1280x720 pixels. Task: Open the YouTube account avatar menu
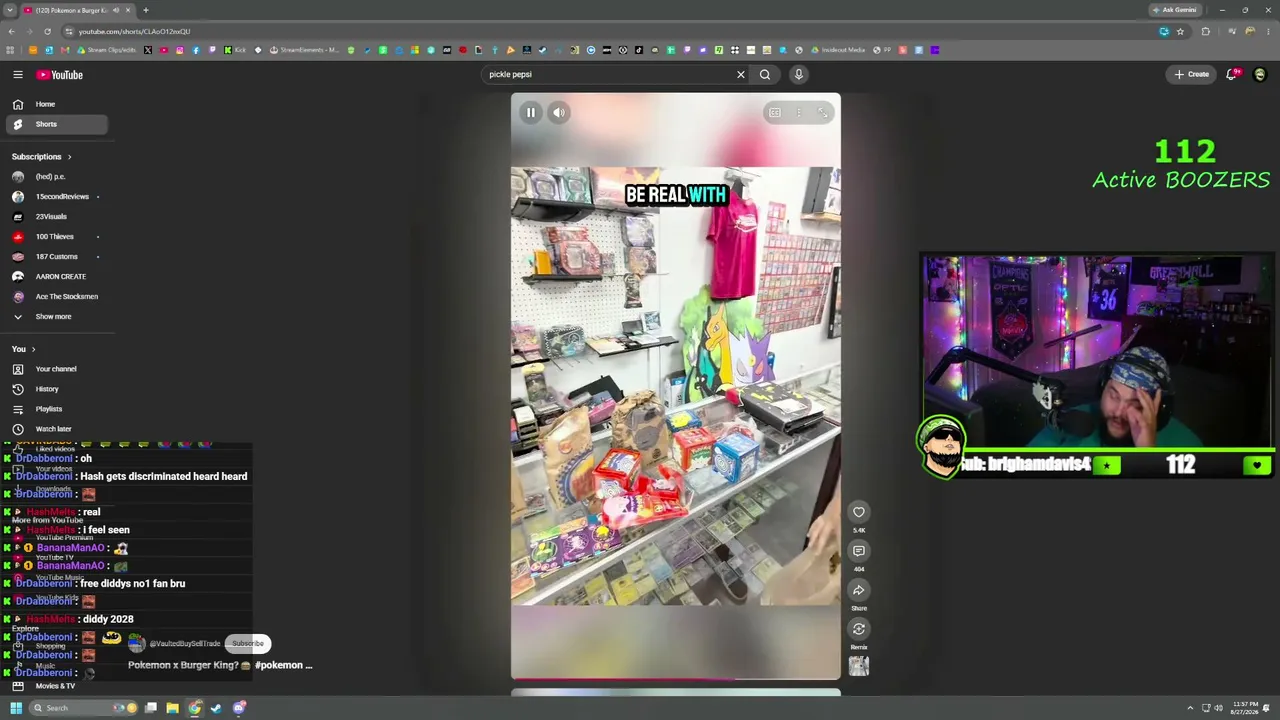point(1260,74)
